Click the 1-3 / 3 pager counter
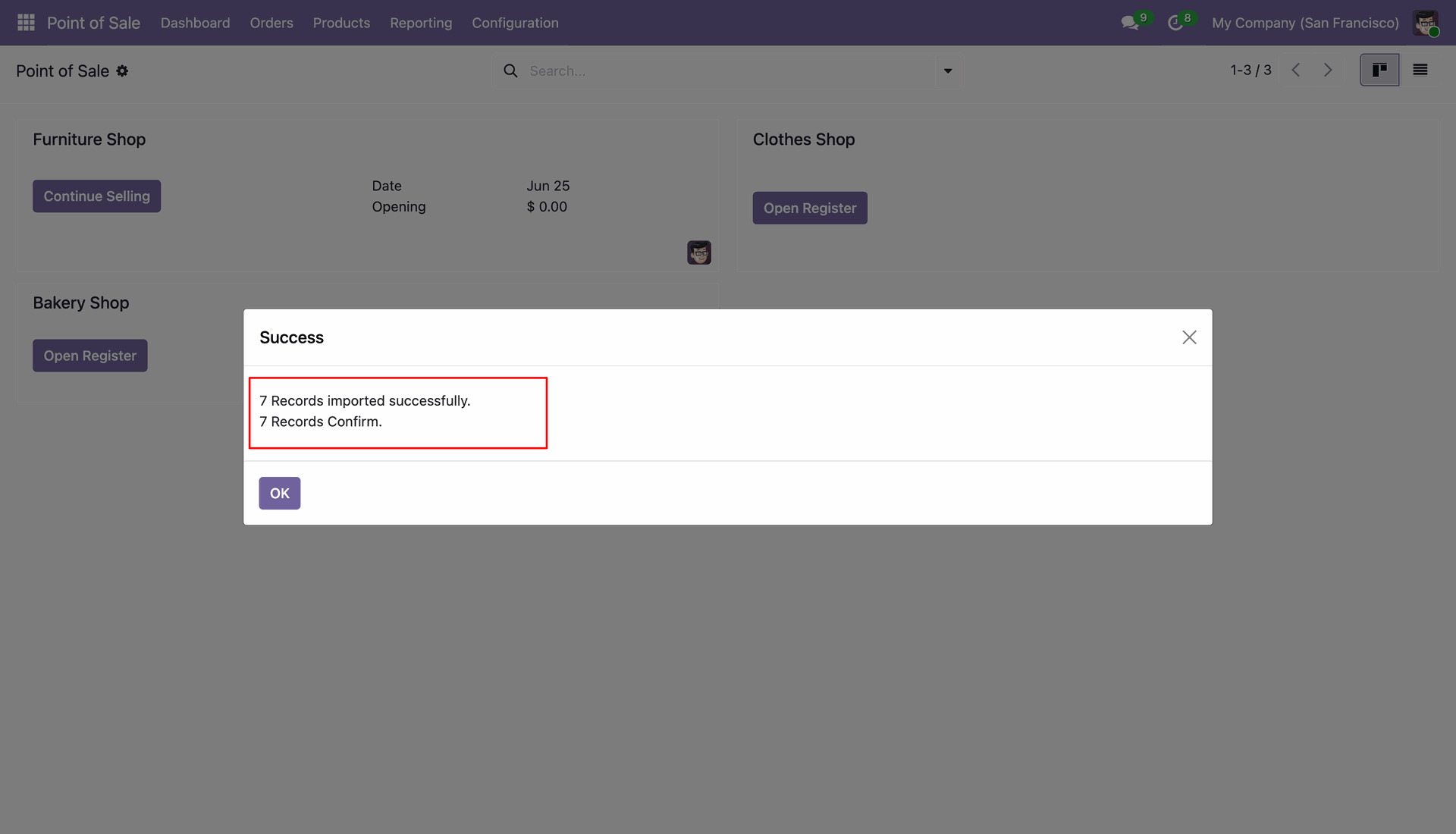 [1250, 70]
